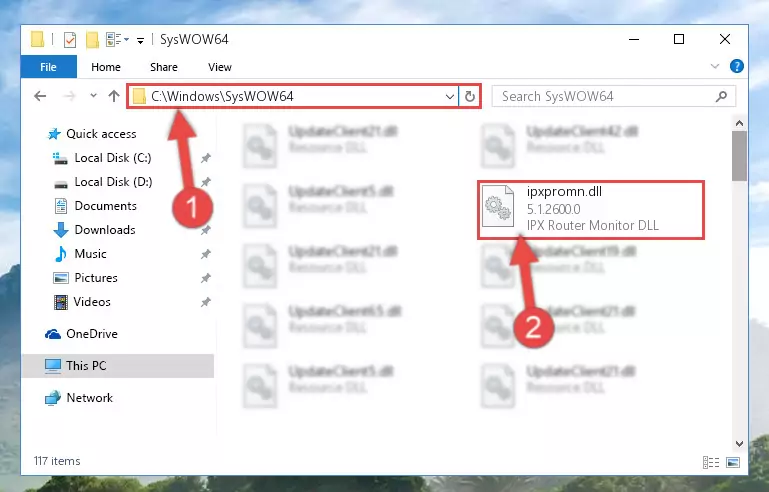The height and width of the screenshot is (492, 769).
Task: Click the Local Disk (C:) drive icon
Action: point(60,158)
